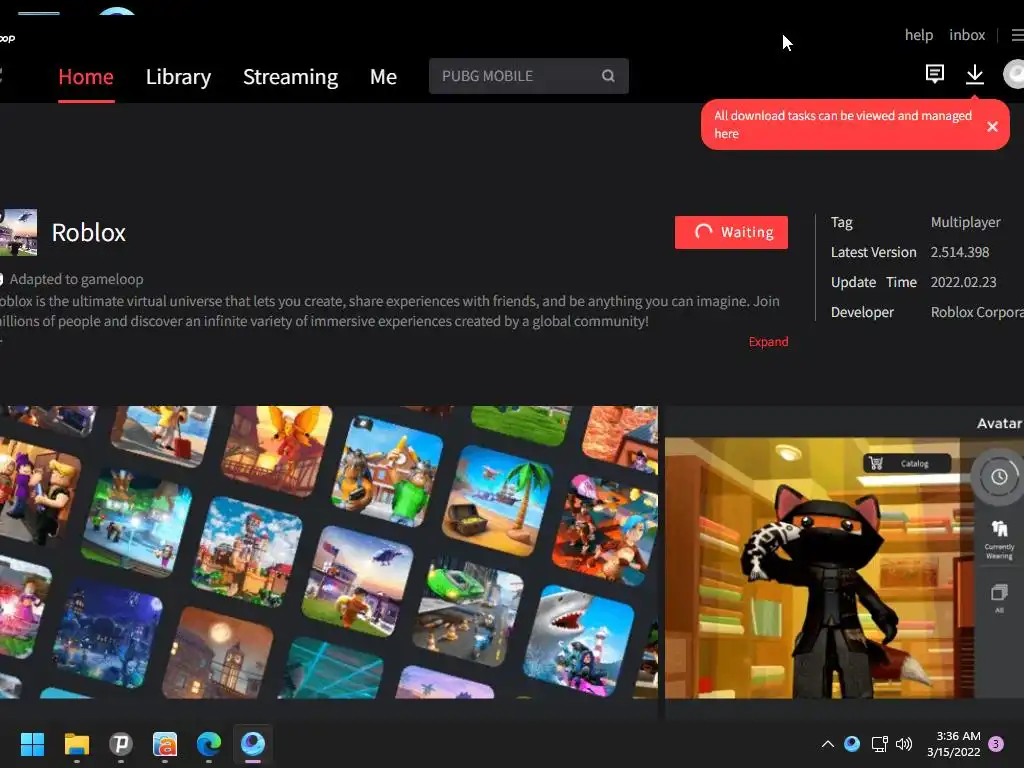The width and height of the screenshot is (1024, 768).
Task: Expand the Roblox description
Action: click(x=768, y=342)
